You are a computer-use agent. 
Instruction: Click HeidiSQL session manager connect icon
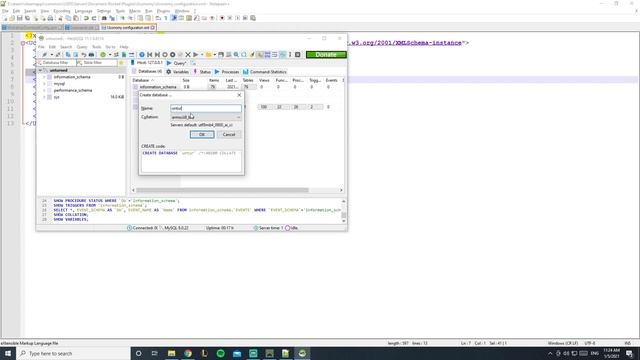[44, 55]
